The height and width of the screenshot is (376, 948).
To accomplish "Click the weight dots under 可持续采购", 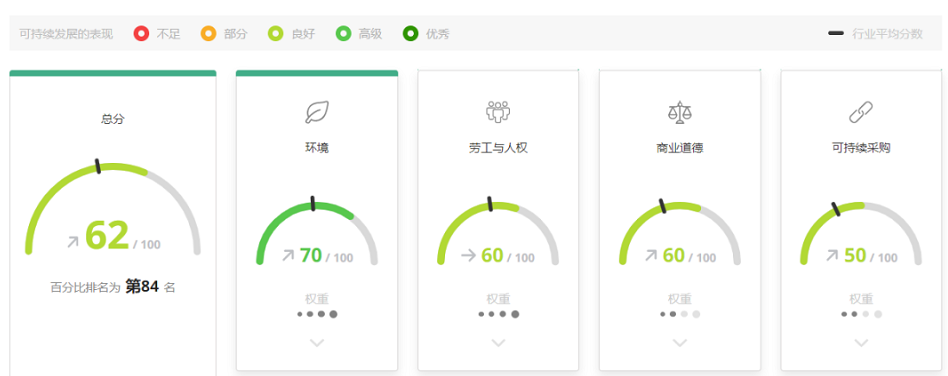I will 861,314.
